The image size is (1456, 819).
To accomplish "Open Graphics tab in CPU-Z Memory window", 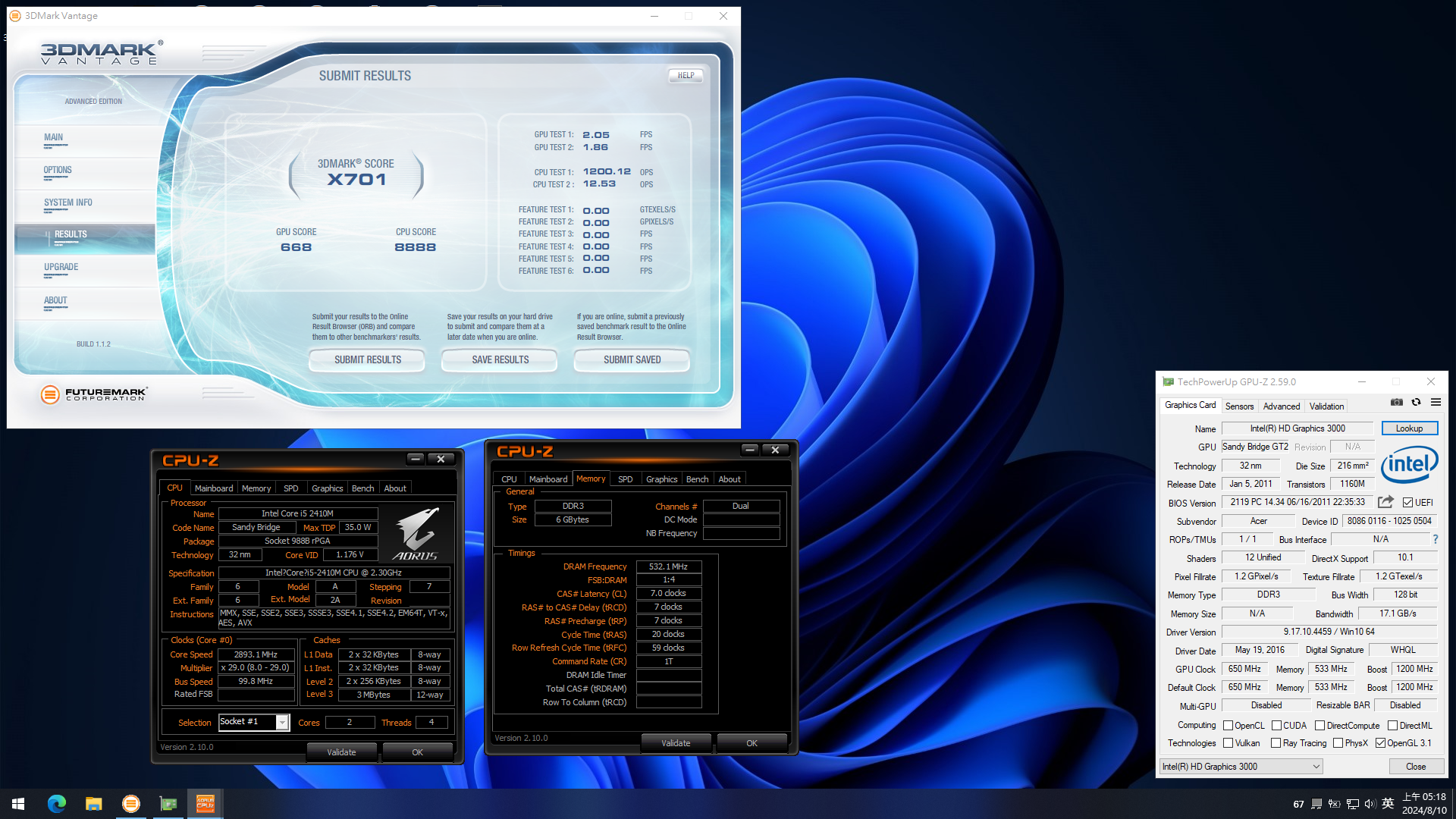I will [661, 479].
